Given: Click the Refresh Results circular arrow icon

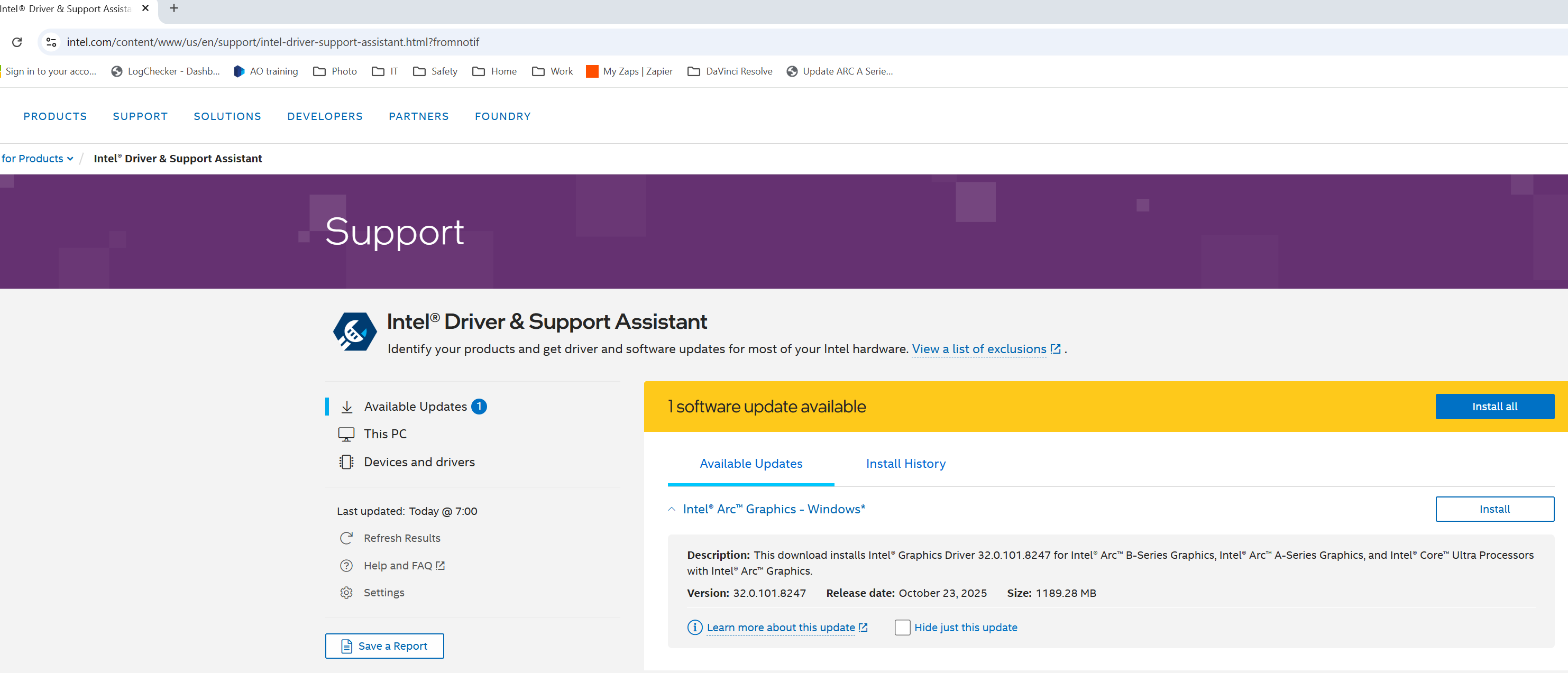Looking at the screenshot, I should [346, 538].
